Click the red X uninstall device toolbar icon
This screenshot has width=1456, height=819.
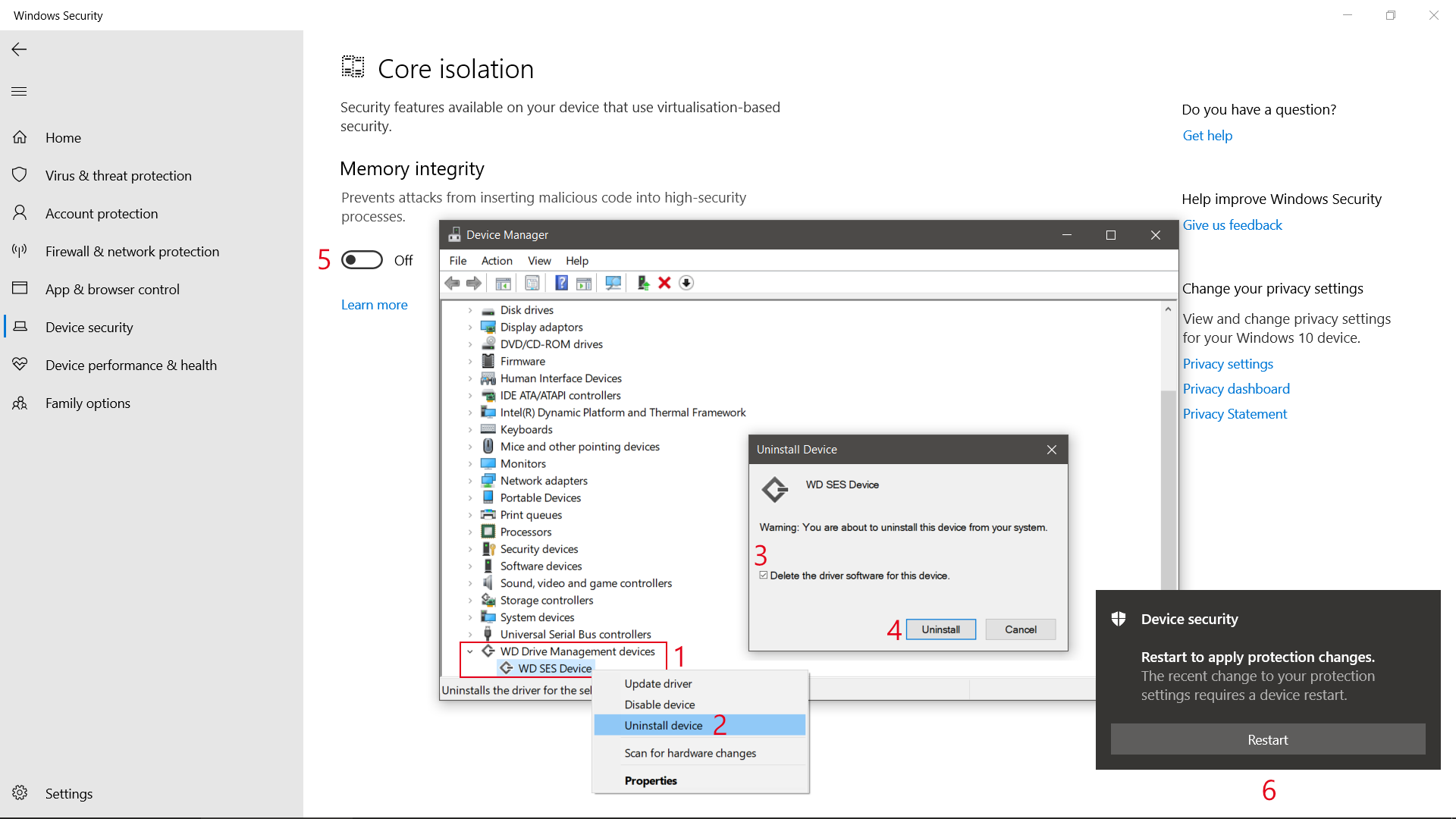[664, 283]
